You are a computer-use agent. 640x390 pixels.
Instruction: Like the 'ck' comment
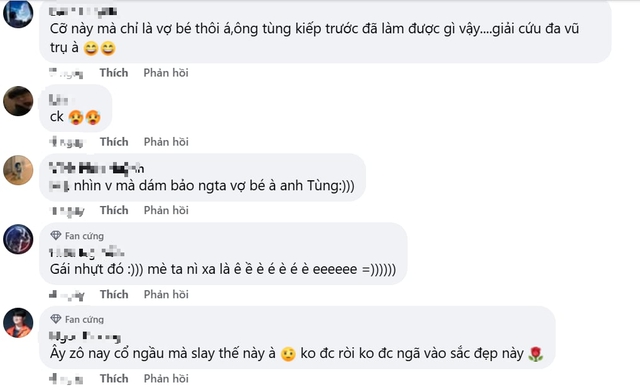pos(114,142)
